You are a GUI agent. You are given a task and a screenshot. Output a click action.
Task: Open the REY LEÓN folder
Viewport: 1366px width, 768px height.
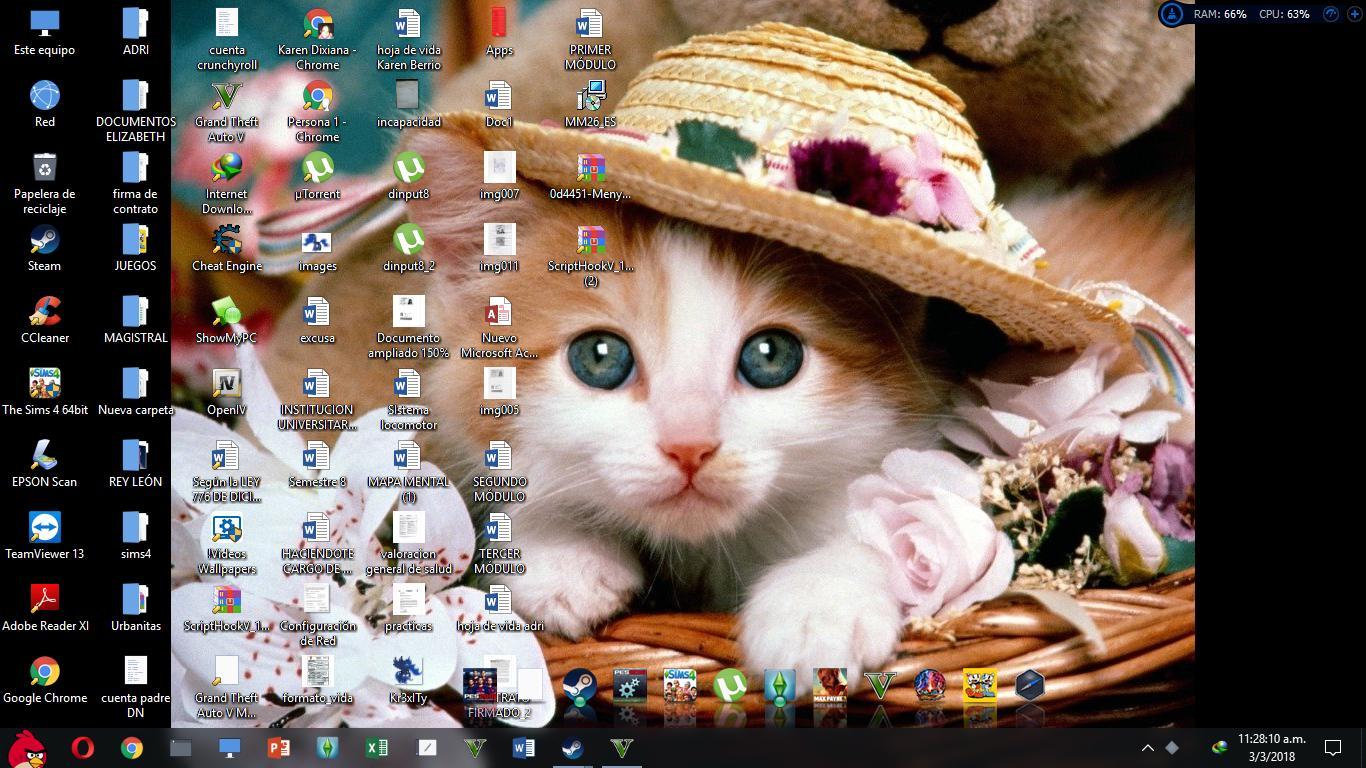point(136,463)
